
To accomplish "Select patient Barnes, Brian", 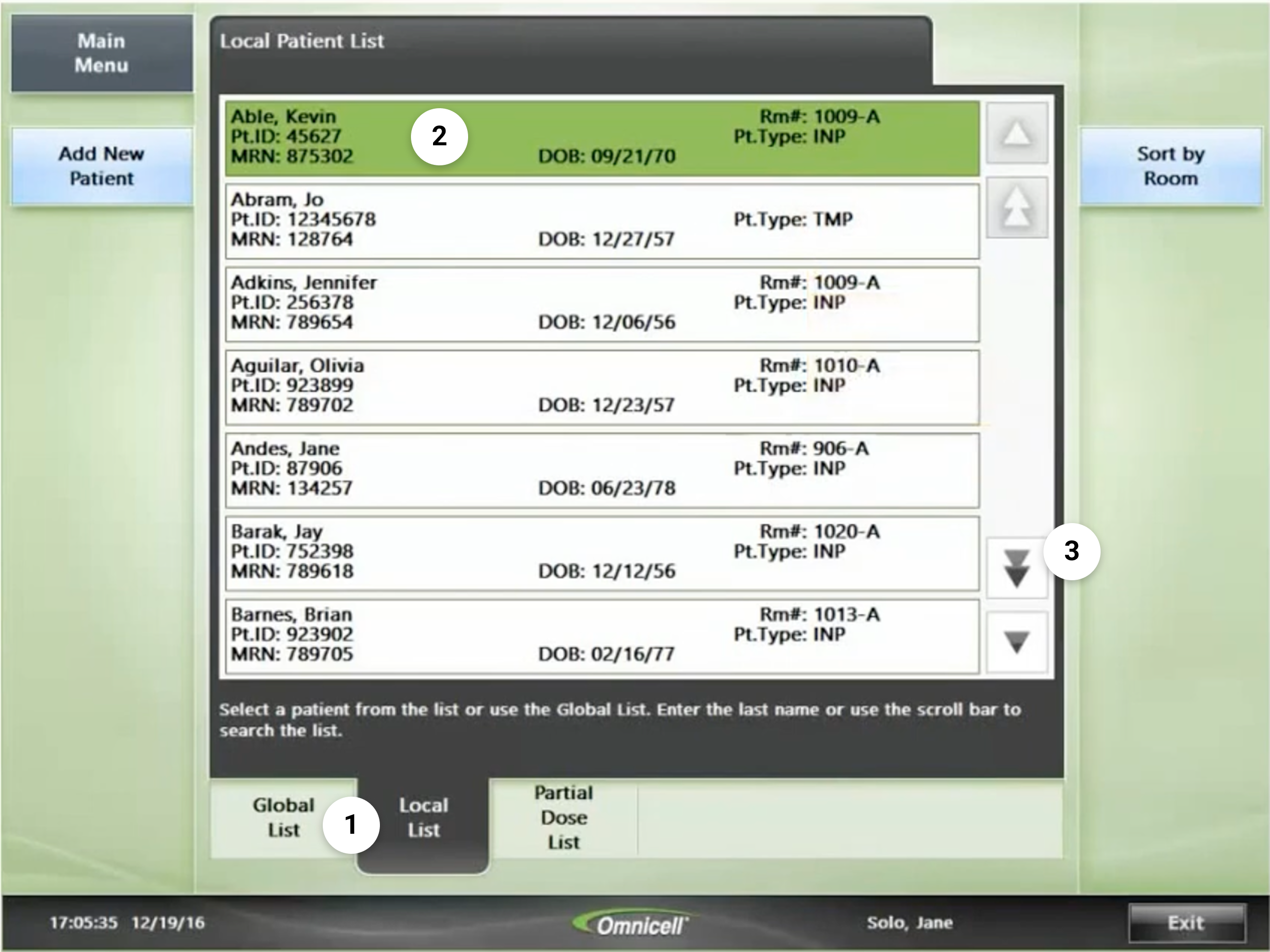I will (602, 636).
